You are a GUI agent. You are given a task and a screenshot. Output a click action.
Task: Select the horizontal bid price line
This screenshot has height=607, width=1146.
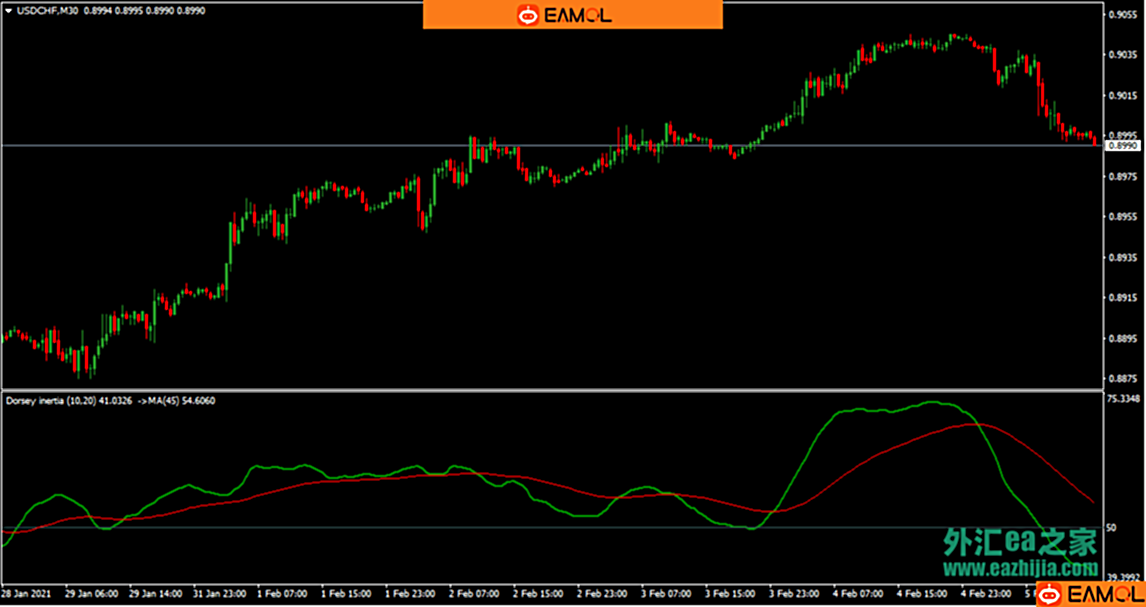point(552,145)
